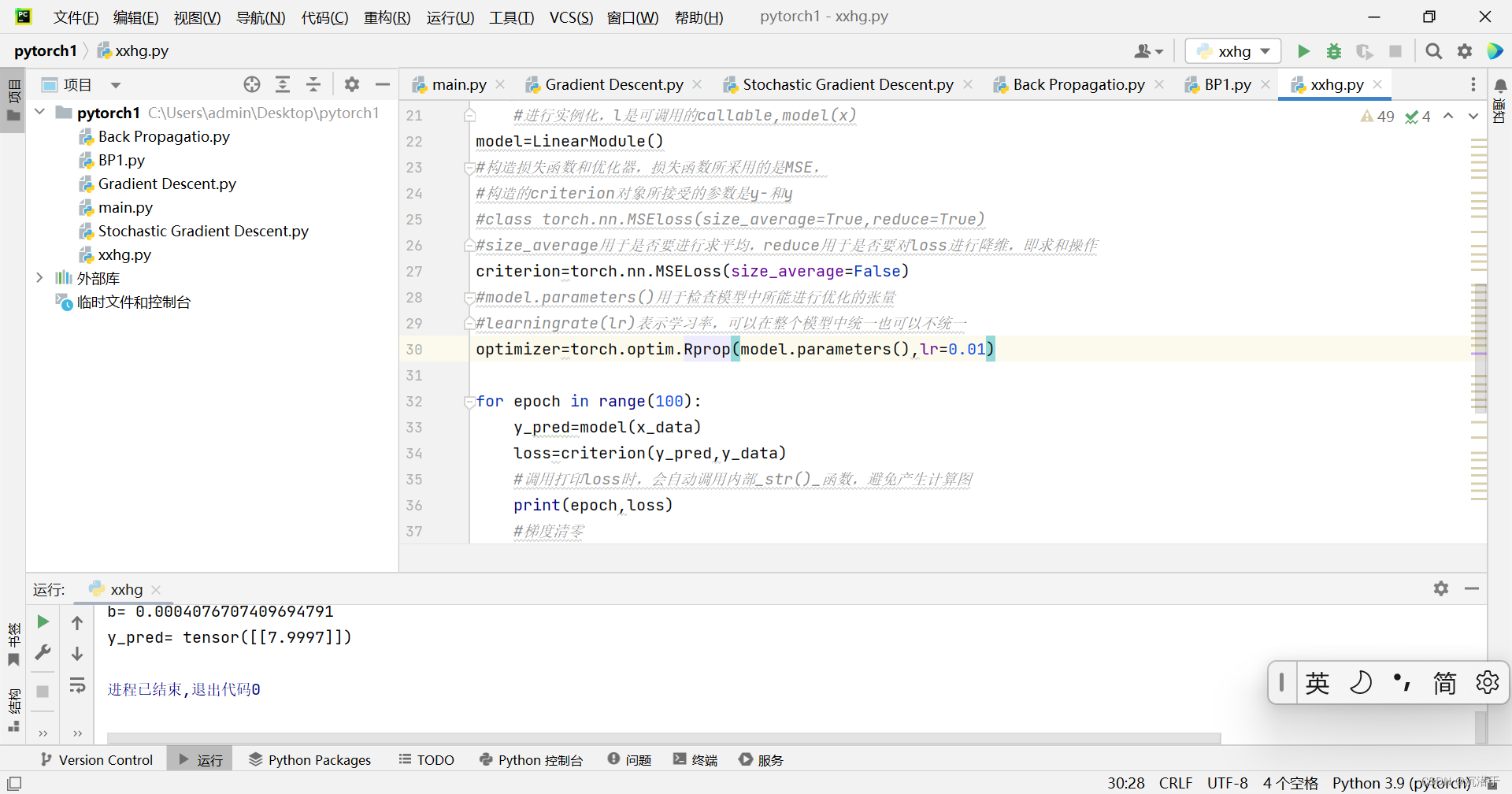The image size is (1512, 794).
Task: Select opened file with the crosshair icon
Action: coord(252,84)
